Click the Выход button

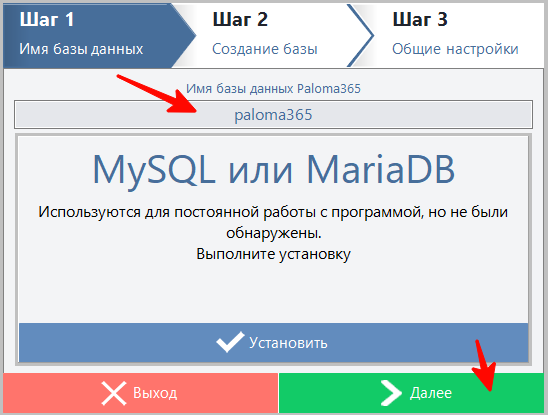[141, 393]
